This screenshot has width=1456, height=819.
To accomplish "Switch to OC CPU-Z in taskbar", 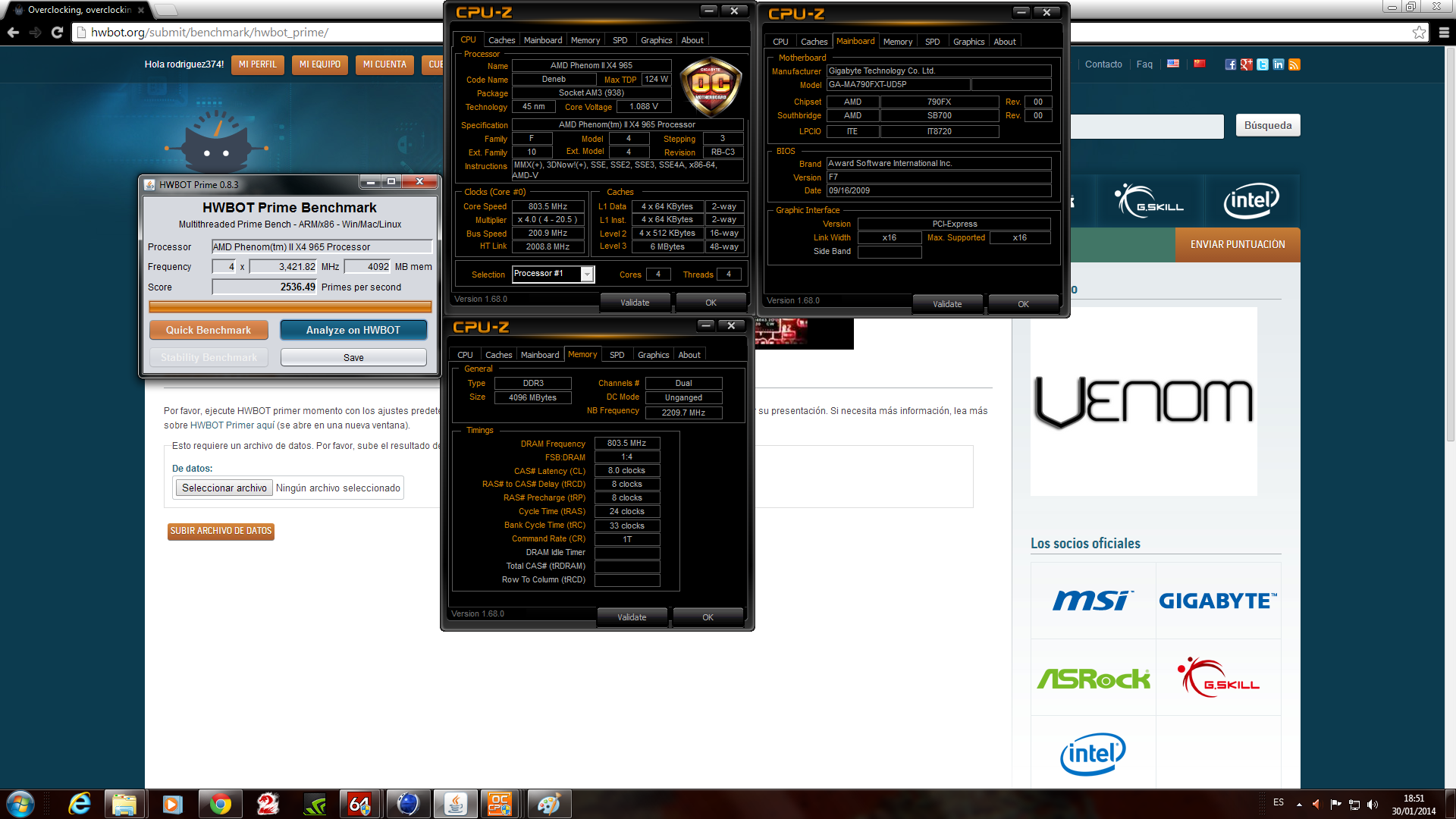I will [x=500, y=804].
